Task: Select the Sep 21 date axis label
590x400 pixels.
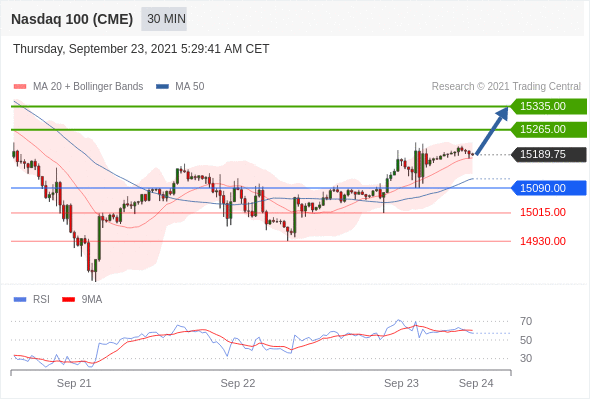Action: coord(74,383)
